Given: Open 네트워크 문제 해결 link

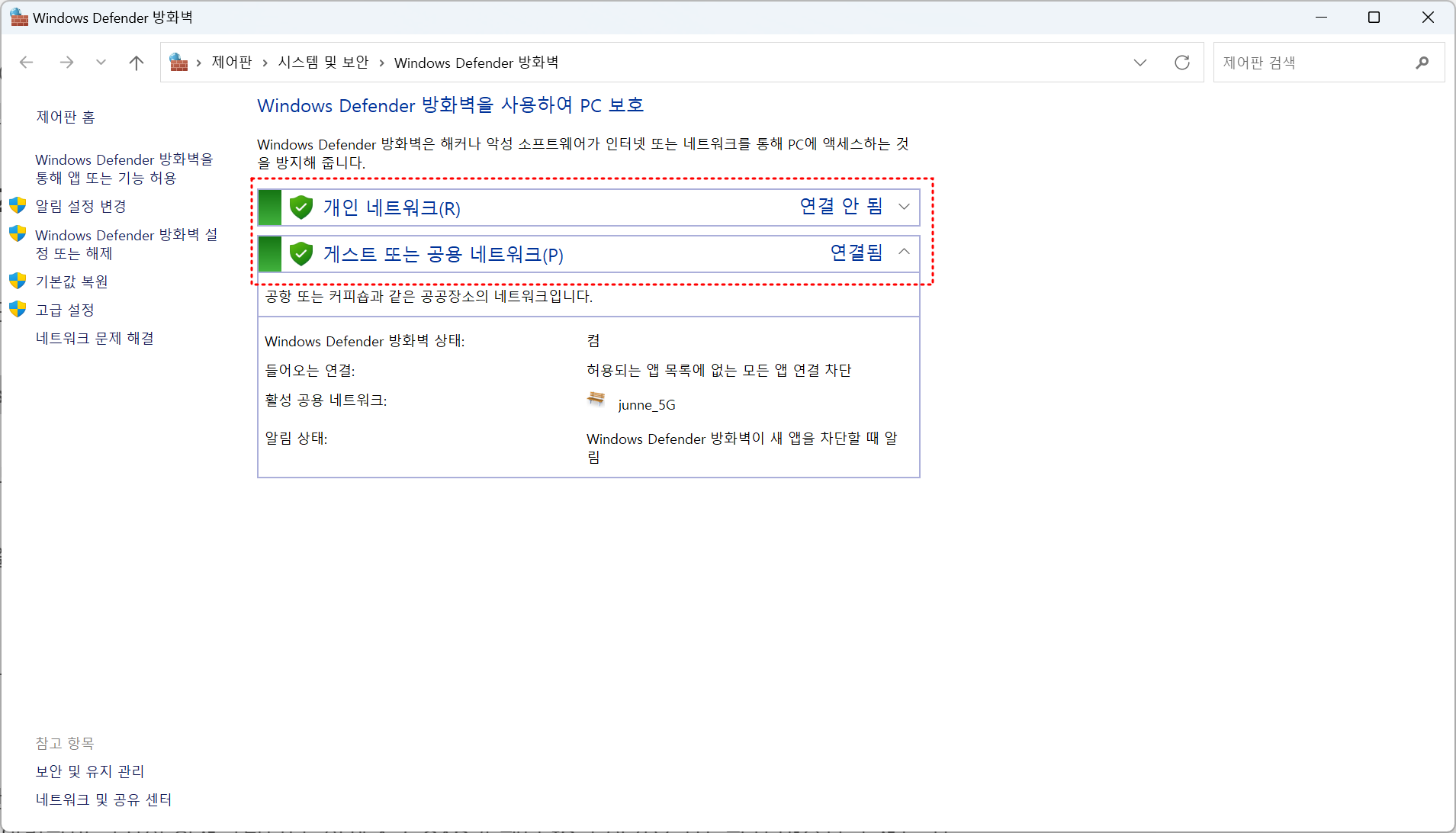Looking at the screenshot, I should (95, 338).
